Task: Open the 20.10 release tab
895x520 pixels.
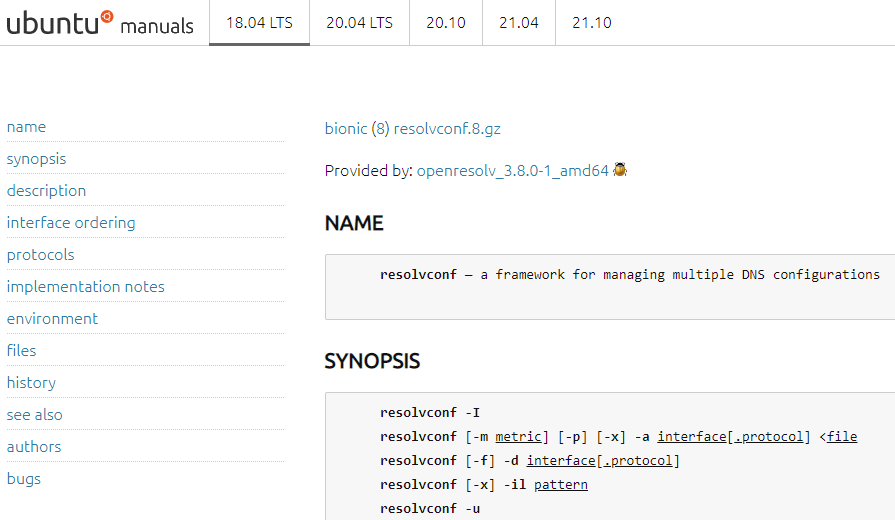Action: (x=446, y=23)
